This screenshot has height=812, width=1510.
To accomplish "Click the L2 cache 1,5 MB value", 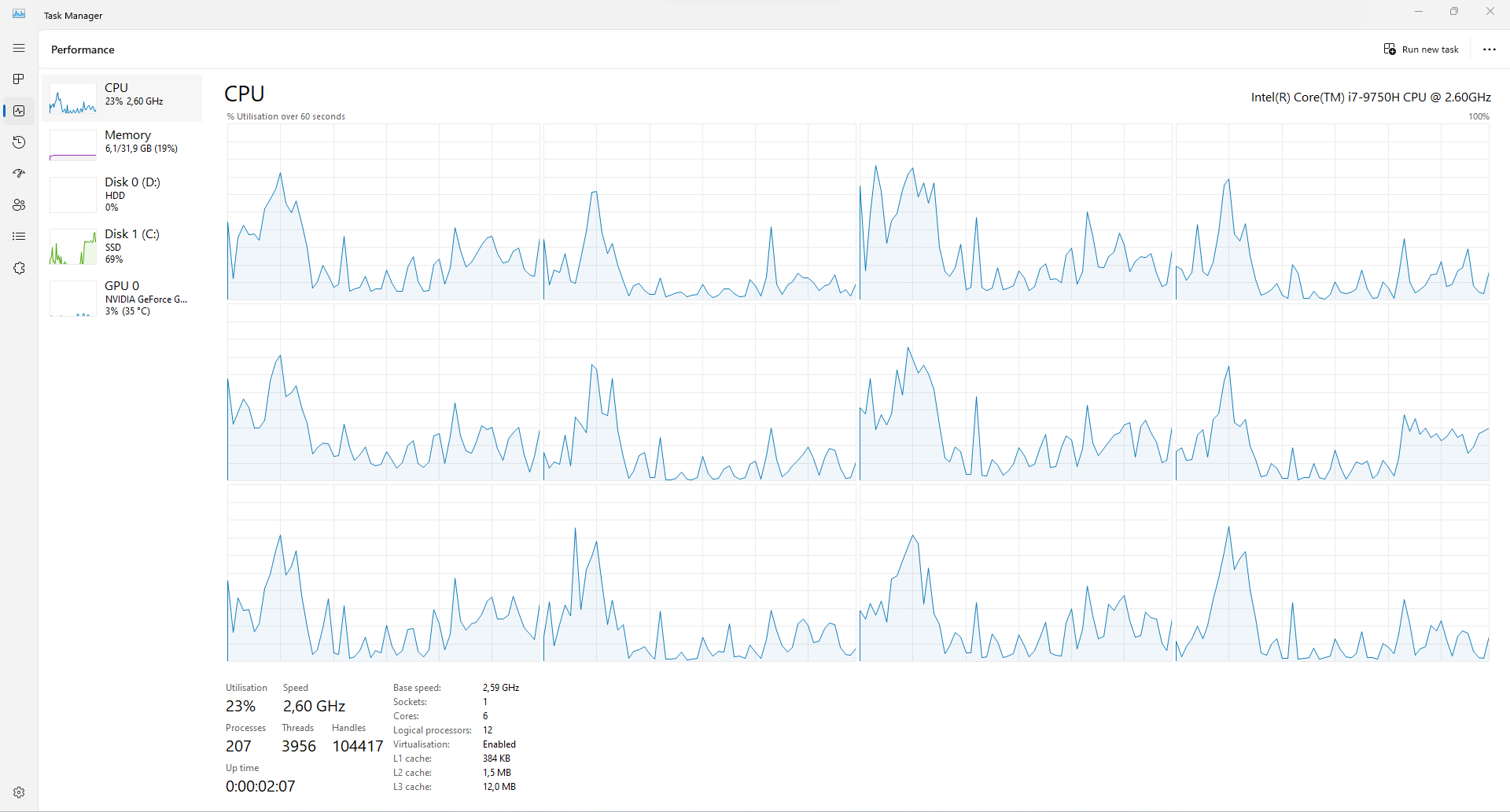I will [x=497, y=773].
